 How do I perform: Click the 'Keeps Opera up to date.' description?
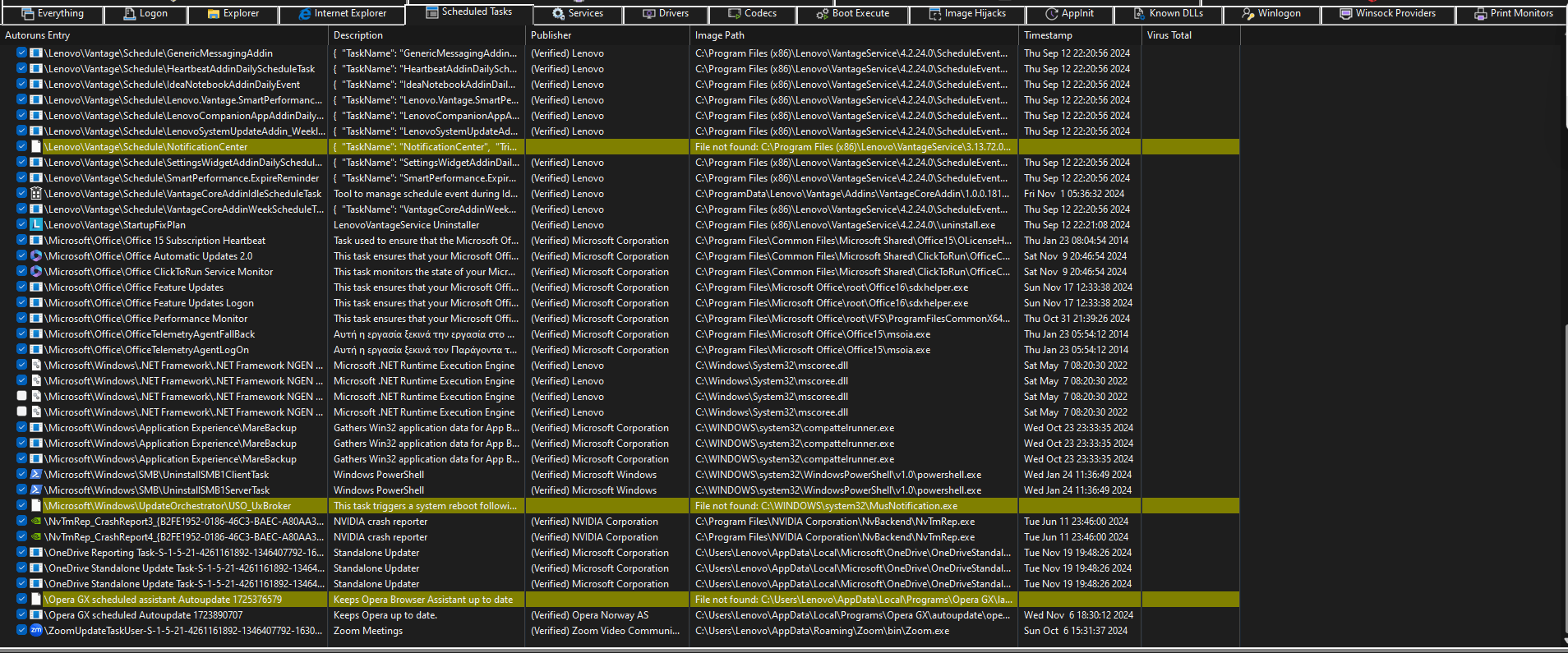click(x=385, y=615)
